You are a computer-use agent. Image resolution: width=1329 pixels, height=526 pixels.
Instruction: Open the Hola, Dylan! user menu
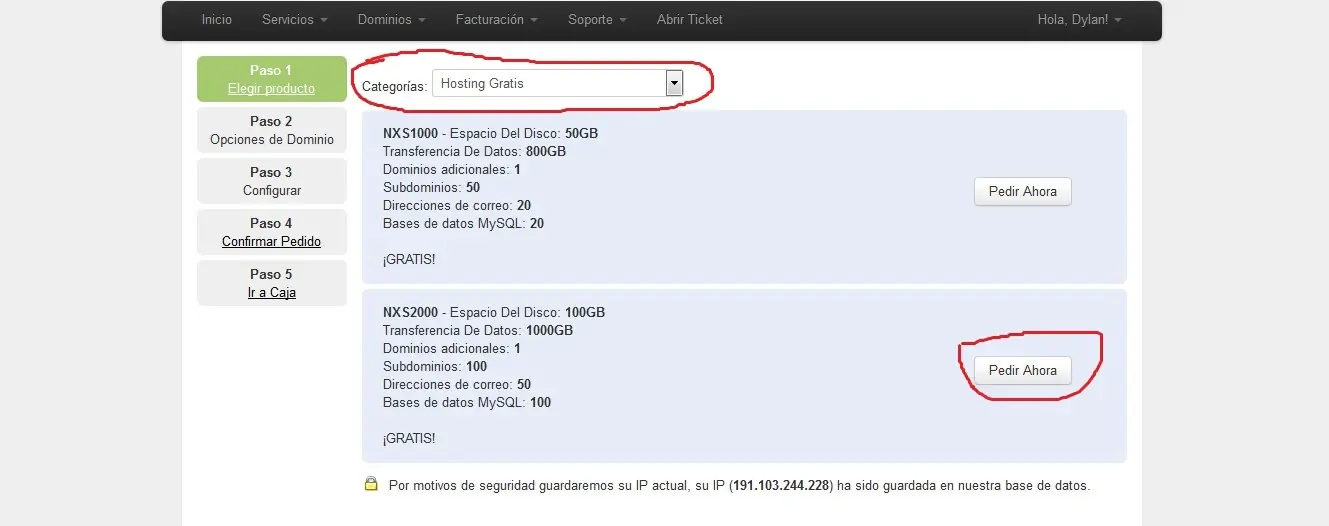(x=1080, y=20)
